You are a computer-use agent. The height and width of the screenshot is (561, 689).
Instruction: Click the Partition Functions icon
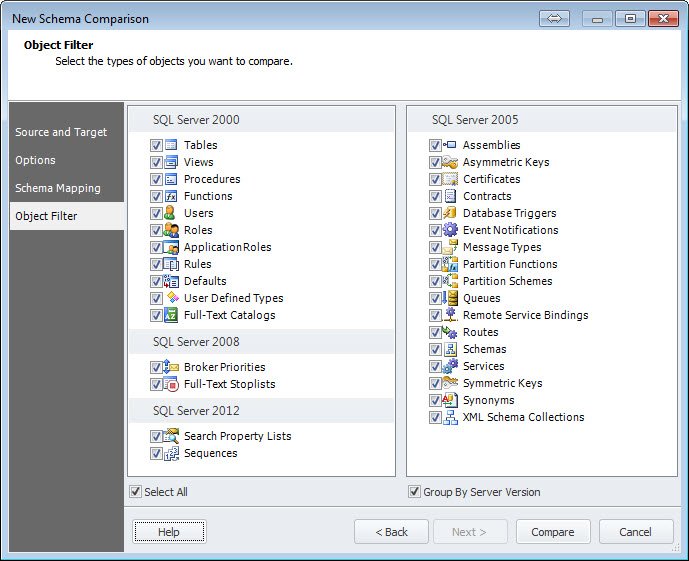click(x=450, y=264)
